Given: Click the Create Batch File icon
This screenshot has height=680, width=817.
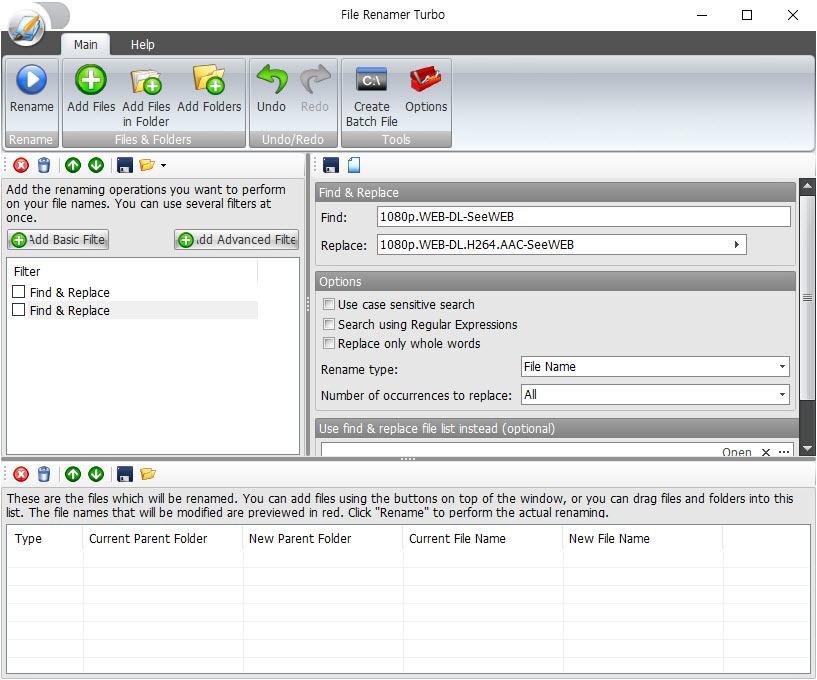Looking at the screenshot, I should click(x=371, y=80).
